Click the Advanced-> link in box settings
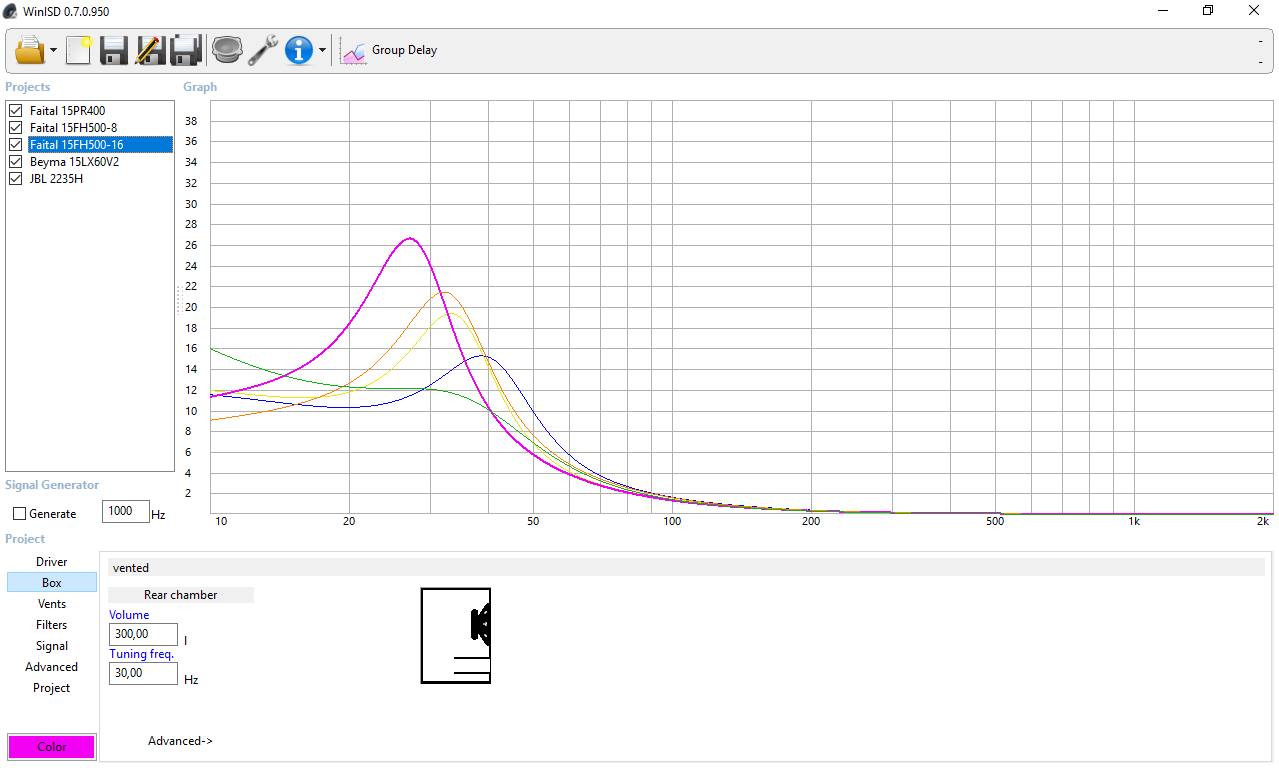1279x768 pixels. click(180, 741)
